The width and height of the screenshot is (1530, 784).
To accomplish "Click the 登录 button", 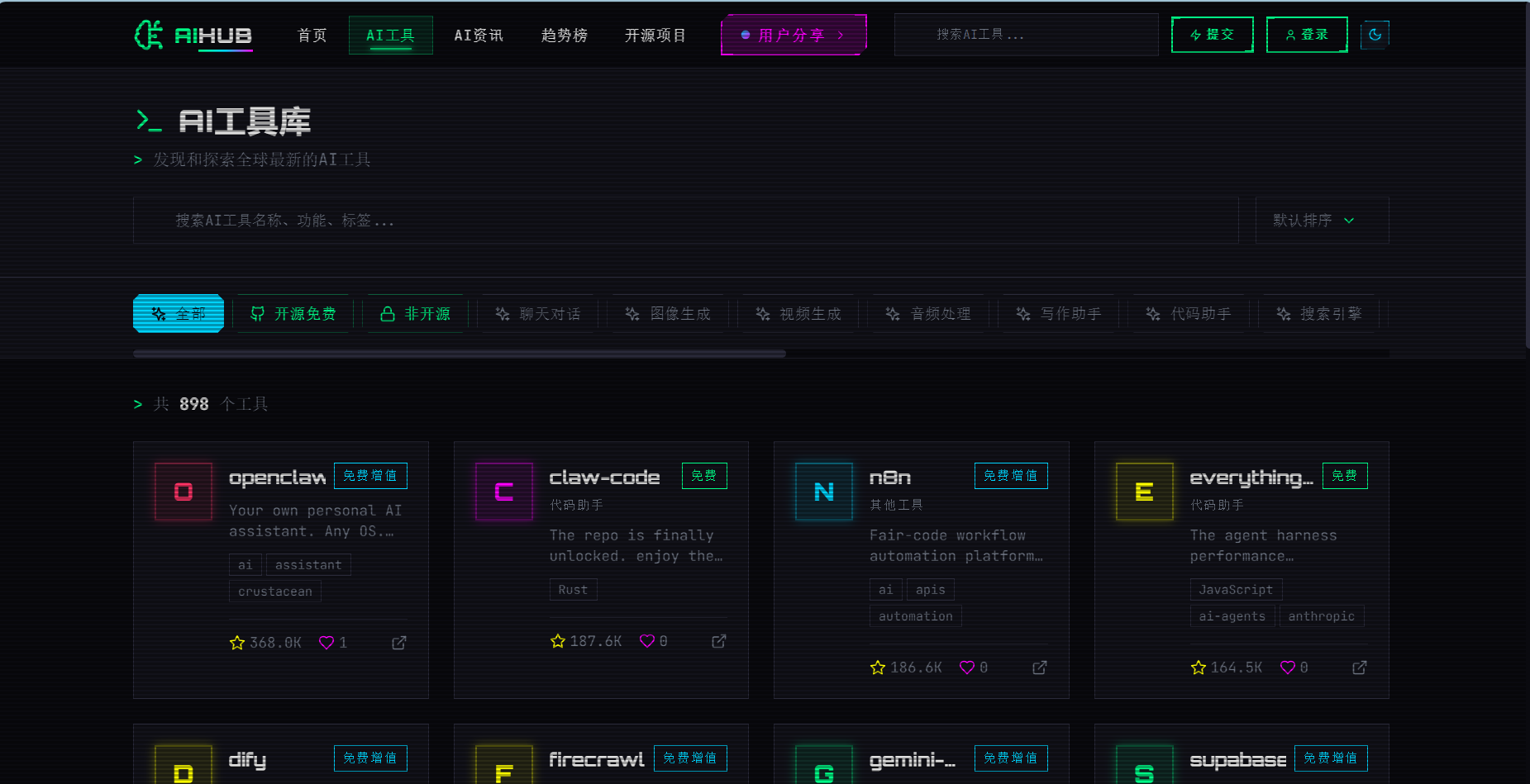I will tap(1307, 35).
